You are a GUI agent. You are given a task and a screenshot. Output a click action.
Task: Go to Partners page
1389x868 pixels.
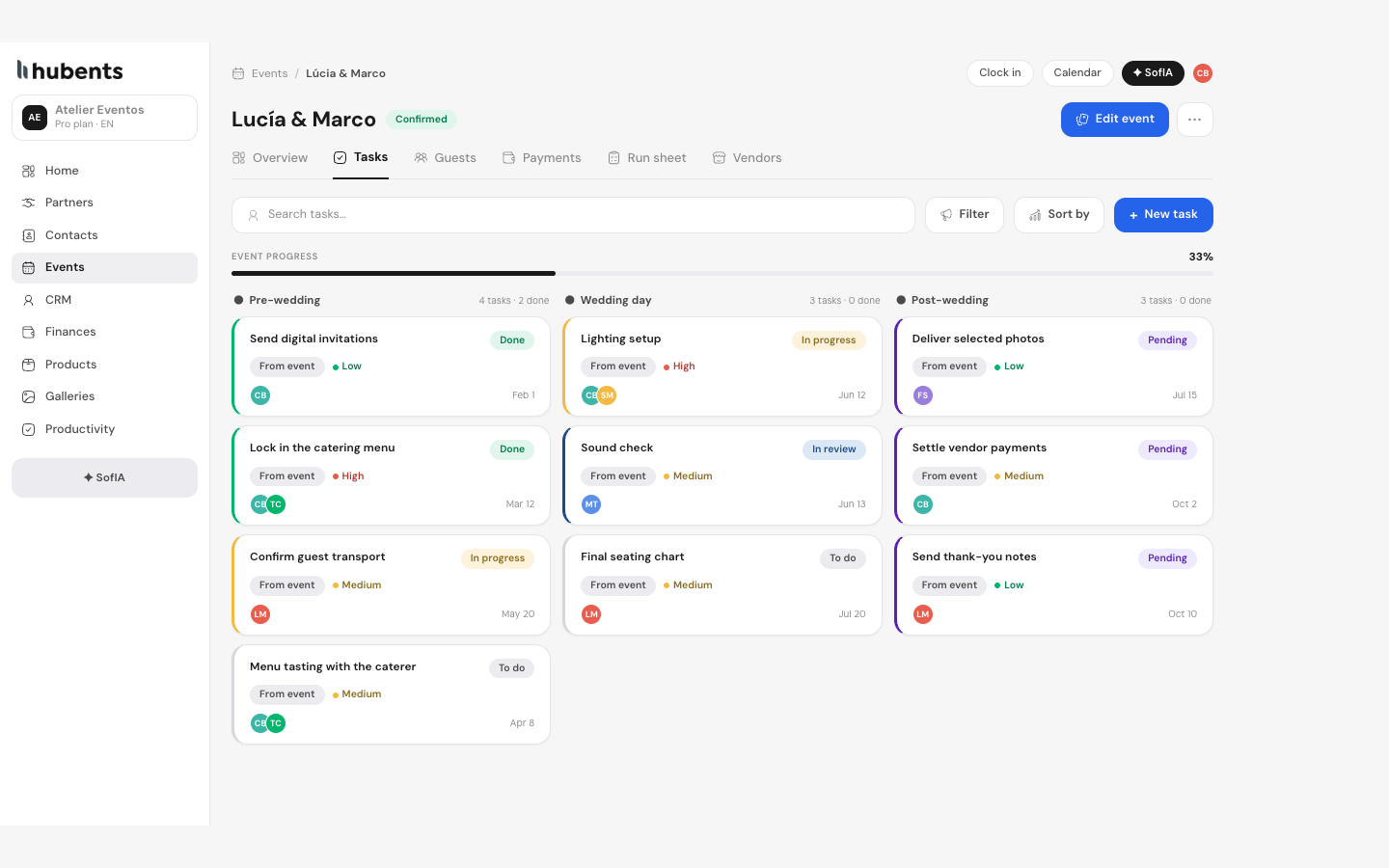[104, 203]
